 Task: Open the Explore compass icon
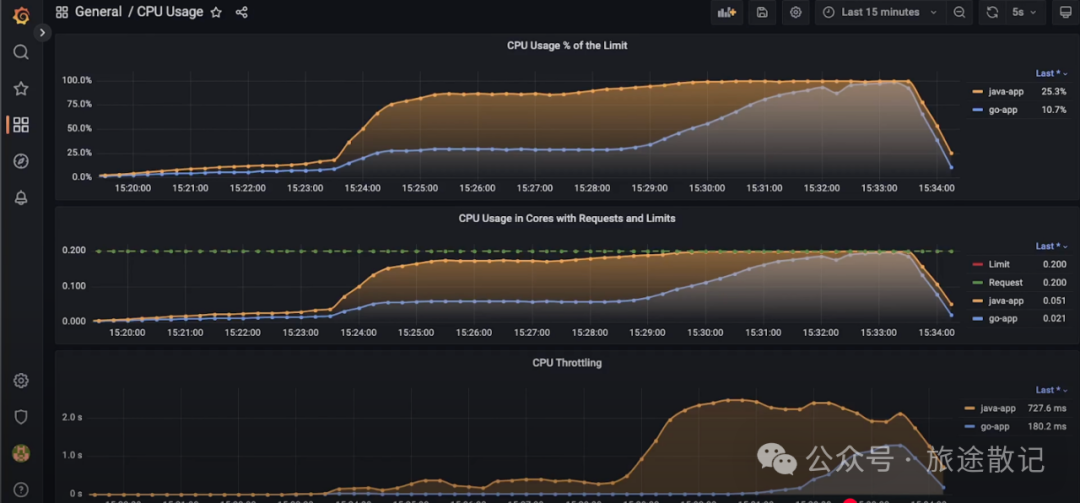pos(21,161)
